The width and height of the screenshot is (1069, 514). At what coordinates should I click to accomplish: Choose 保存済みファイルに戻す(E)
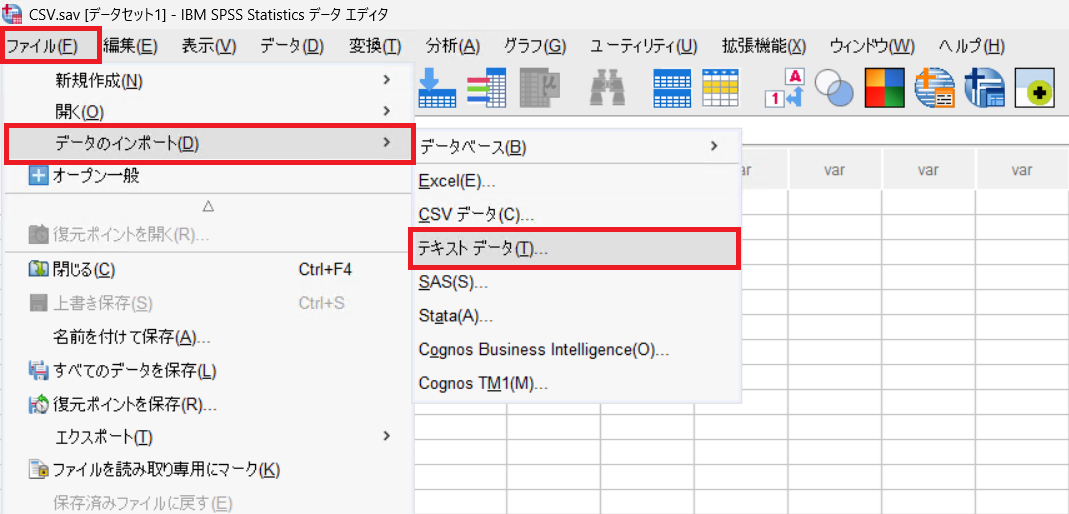[x=207, y=503]
